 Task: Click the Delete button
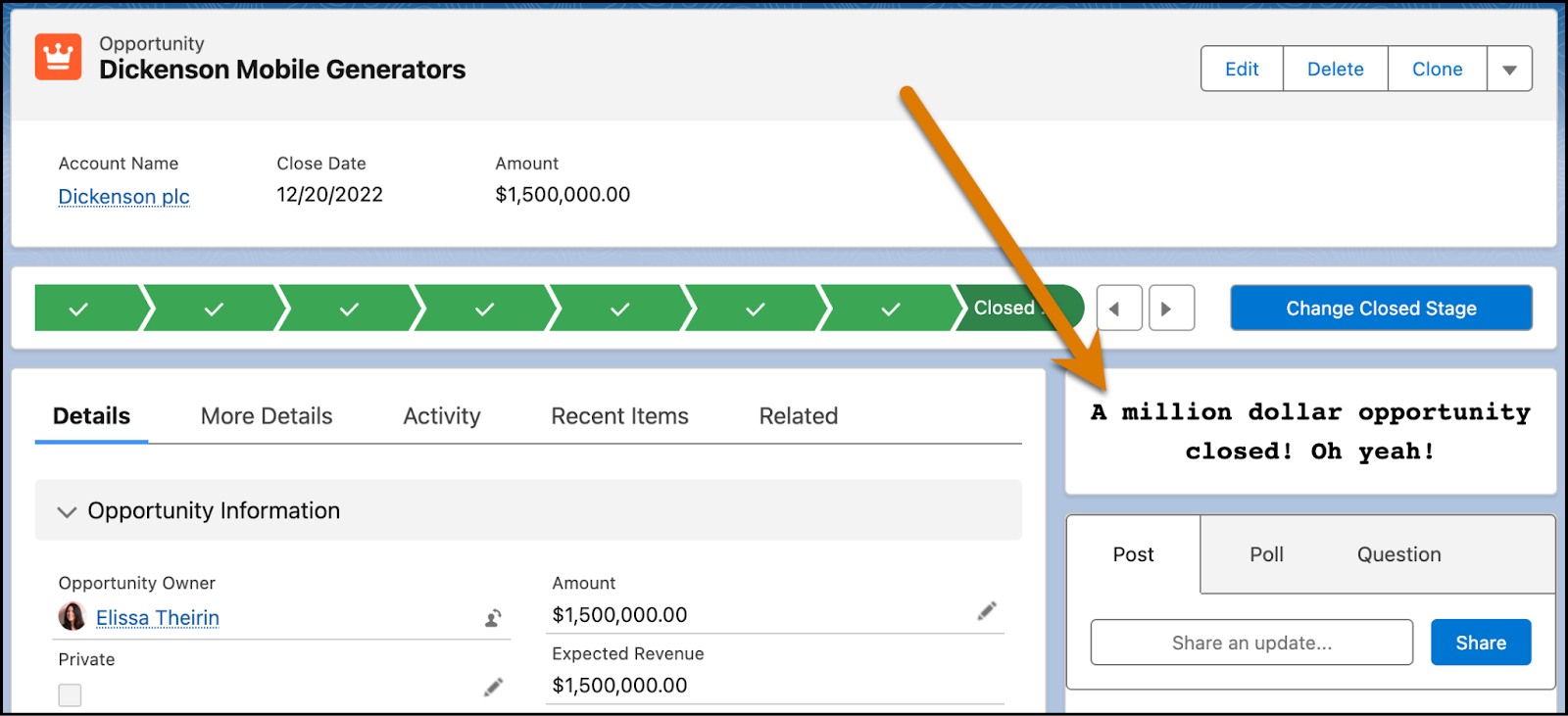pos(1336,69)
